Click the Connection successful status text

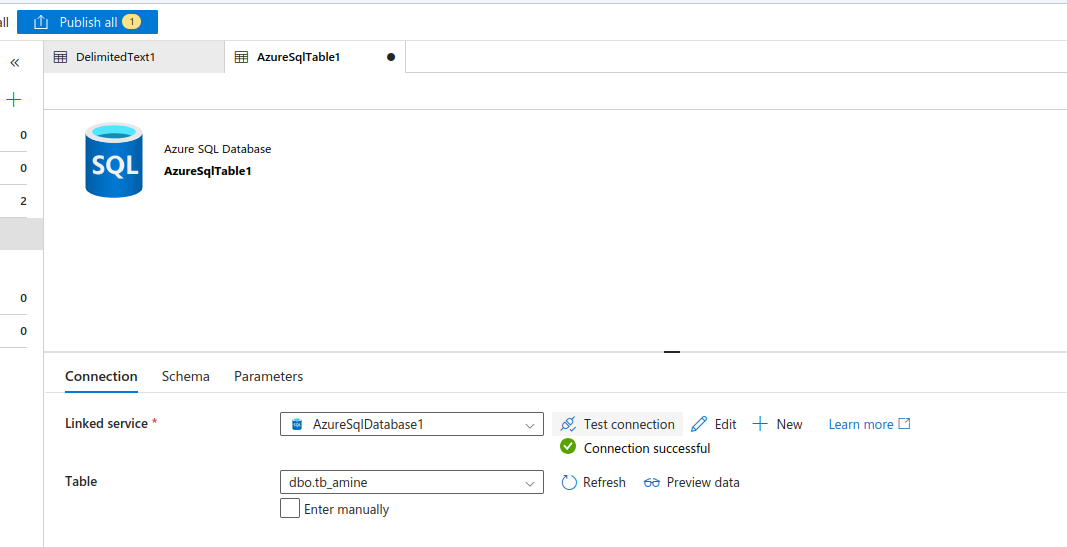[647, 448]
